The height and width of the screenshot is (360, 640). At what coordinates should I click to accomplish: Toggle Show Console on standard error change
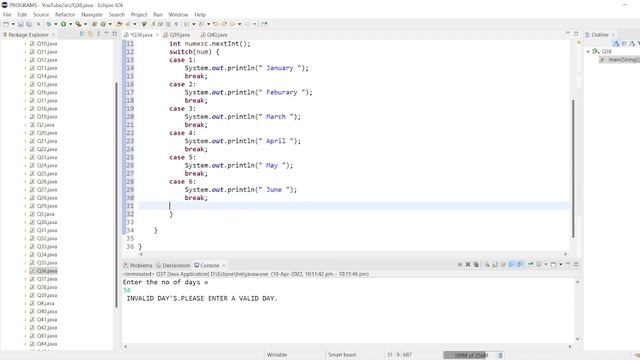[520, 264]
